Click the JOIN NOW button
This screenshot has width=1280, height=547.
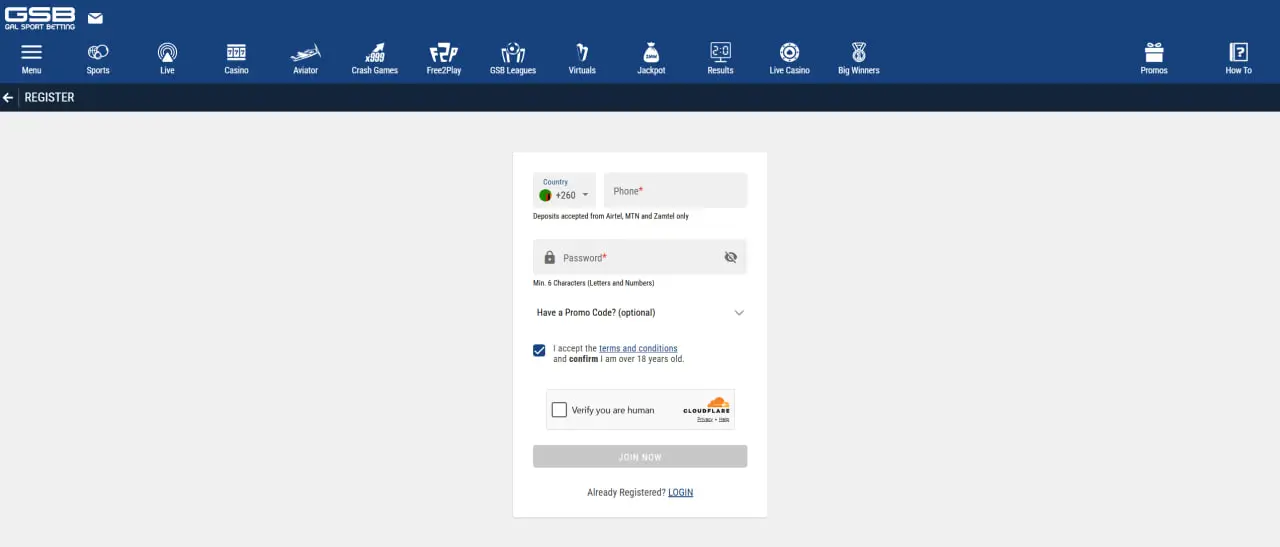(640, 457)
